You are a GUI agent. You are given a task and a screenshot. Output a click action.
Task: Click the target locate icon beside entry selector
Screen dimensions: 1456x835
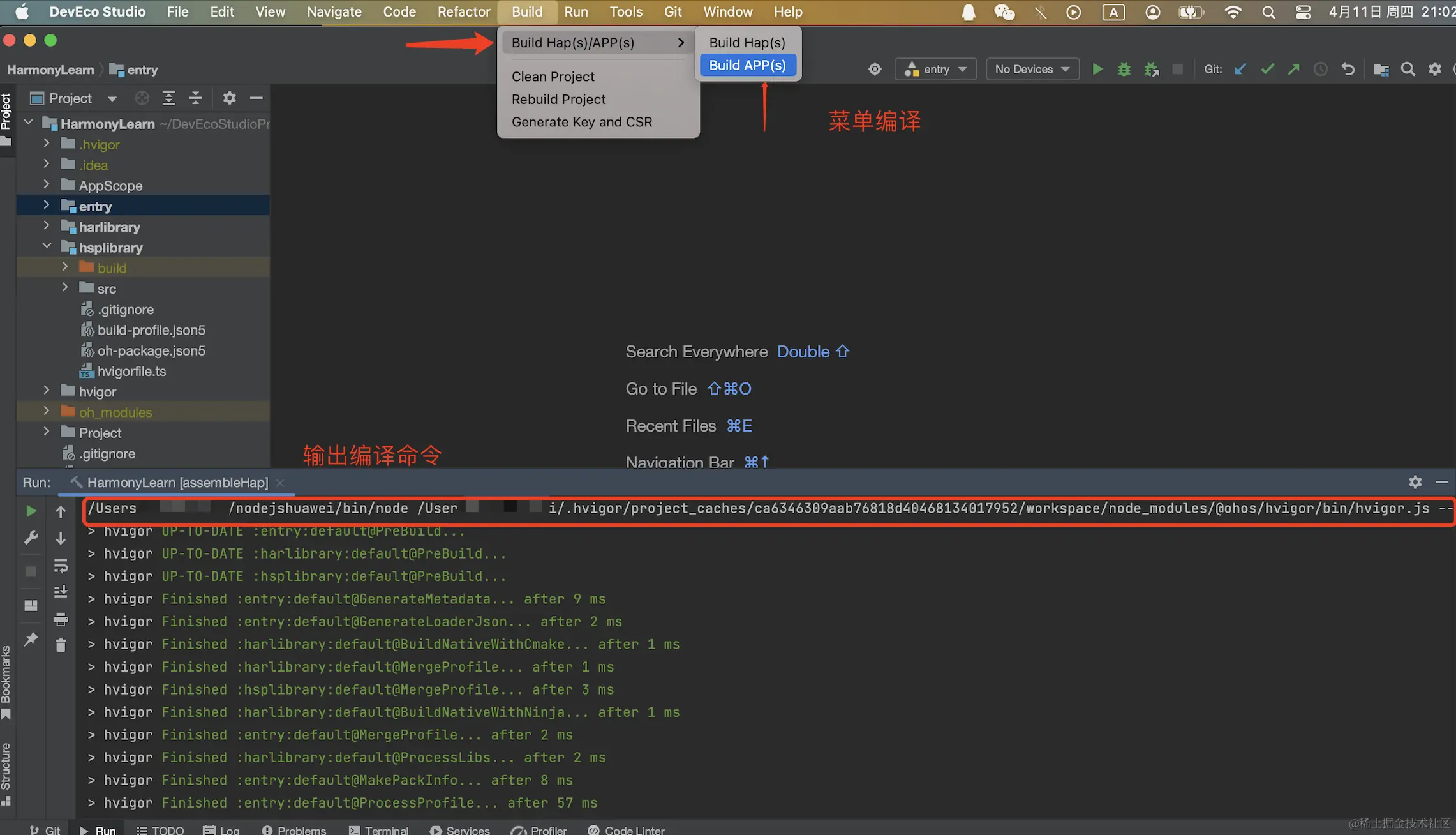point(875,69)
